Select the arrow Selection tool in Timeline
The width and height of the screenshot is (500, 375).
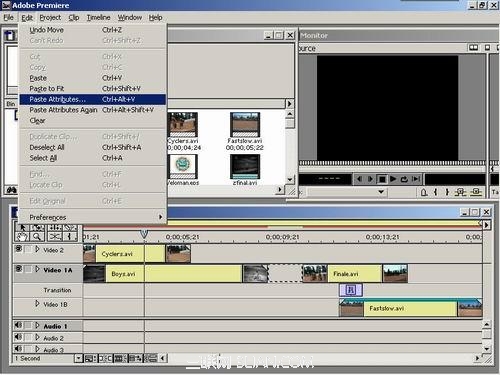pyautogui.click(x=22, y=228)
